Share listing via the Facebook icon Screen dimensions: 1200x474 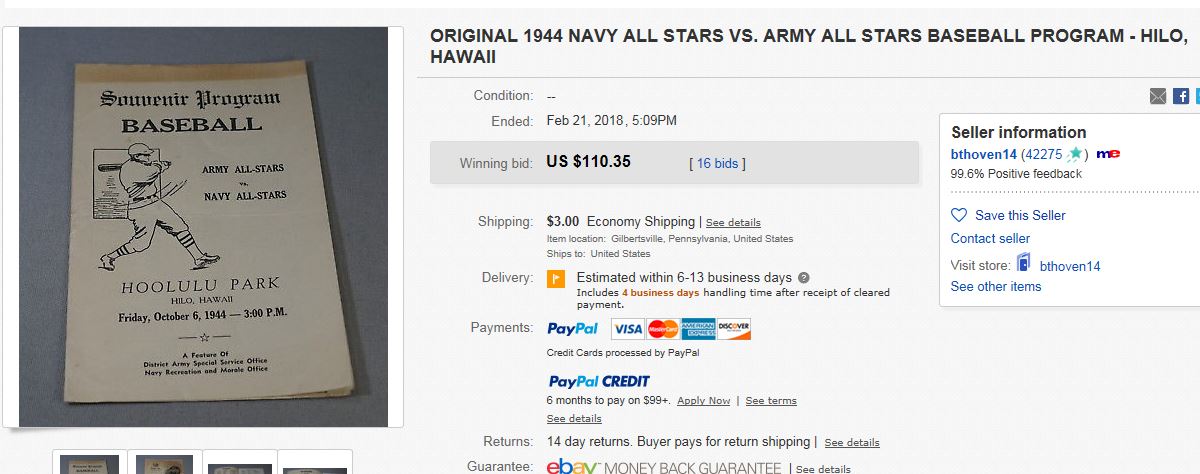tap(1181, 96)
